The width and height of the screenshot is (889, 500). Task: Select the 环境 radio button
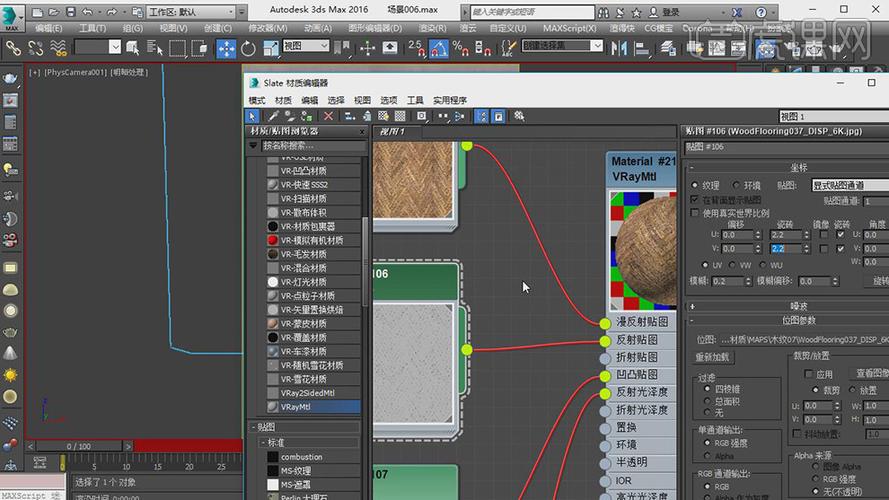tap(737, 185)
